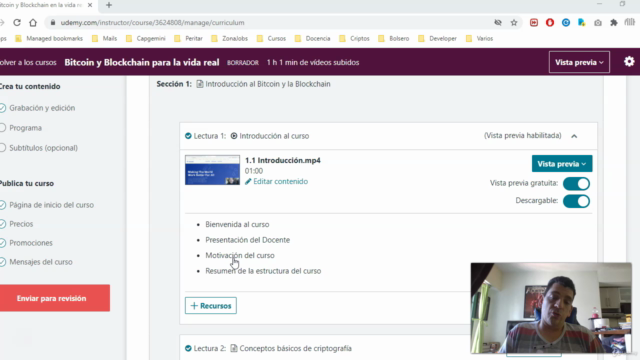Open the 1.1 Introducción.mp4 video thumbnail
This screenshot has width=640, height=360.
pyautogui.click(x=212, y=170)
